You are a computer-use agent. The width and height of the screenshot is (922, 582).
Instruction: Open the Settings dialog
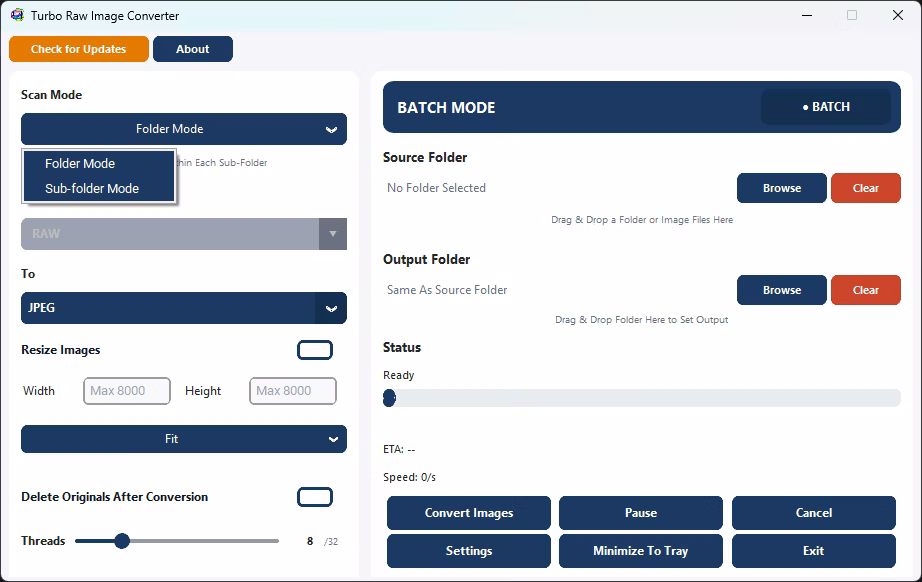tap(469, 551)
